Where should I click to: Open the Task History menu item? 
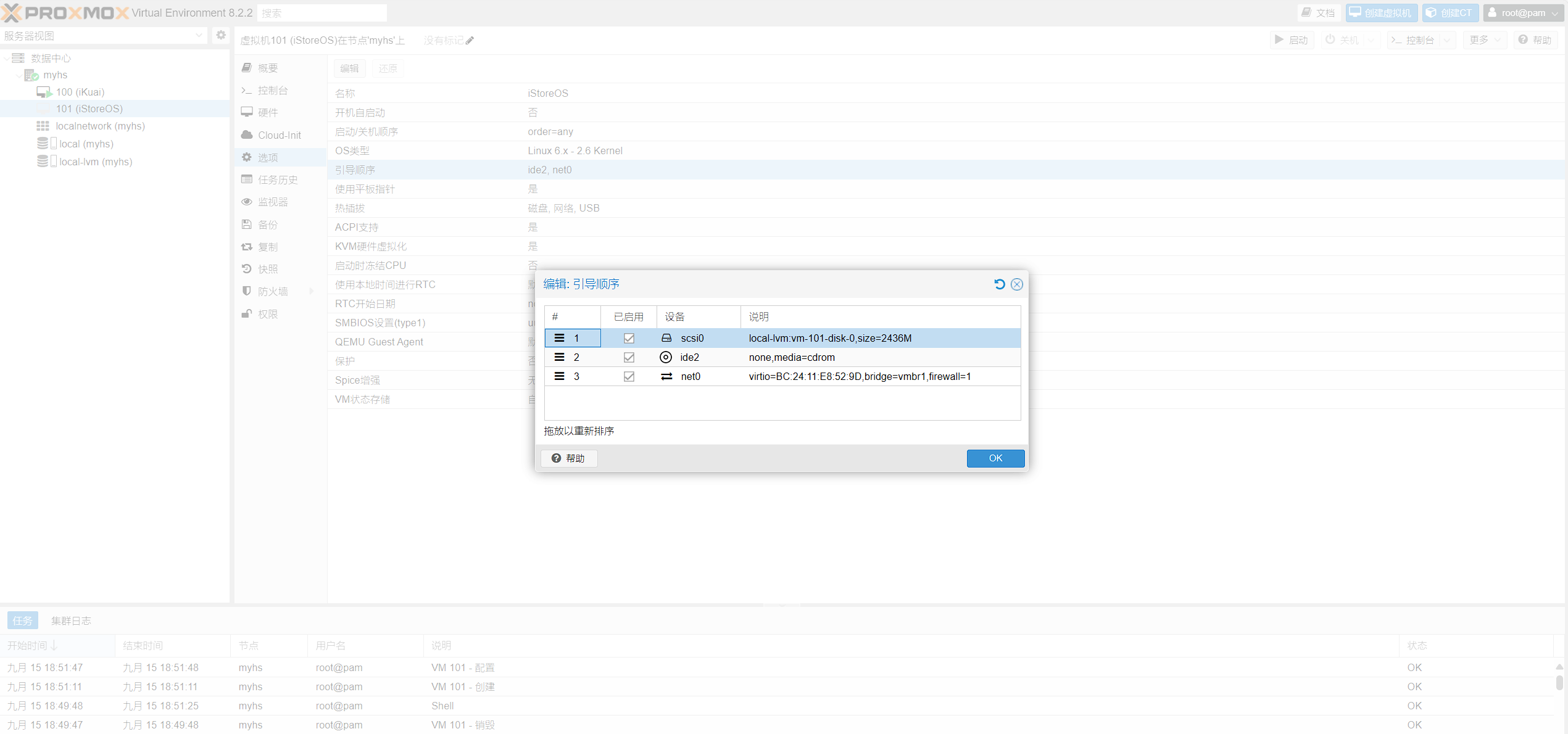280,179
